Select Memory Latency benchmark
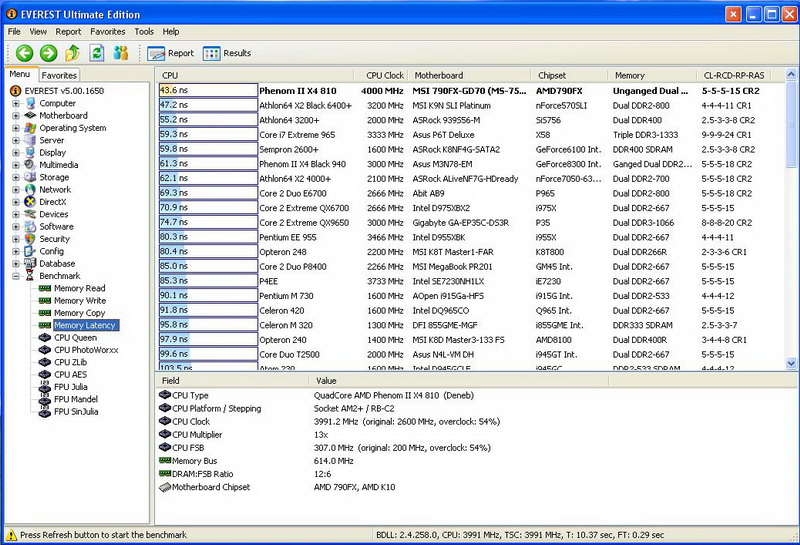 pyautogui.click(x=85, y=325)
